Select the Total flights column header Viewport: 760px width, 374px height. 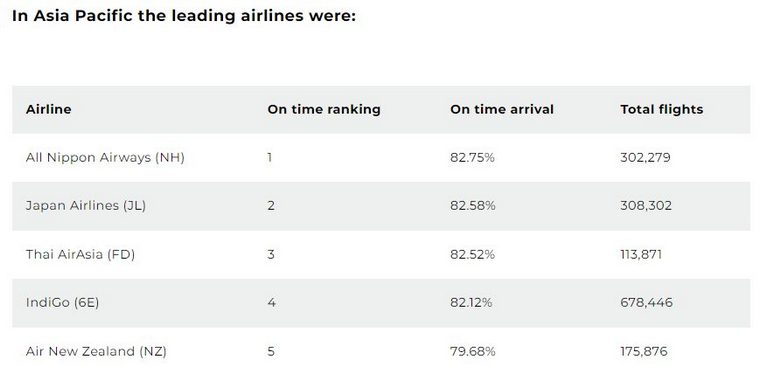662,109
